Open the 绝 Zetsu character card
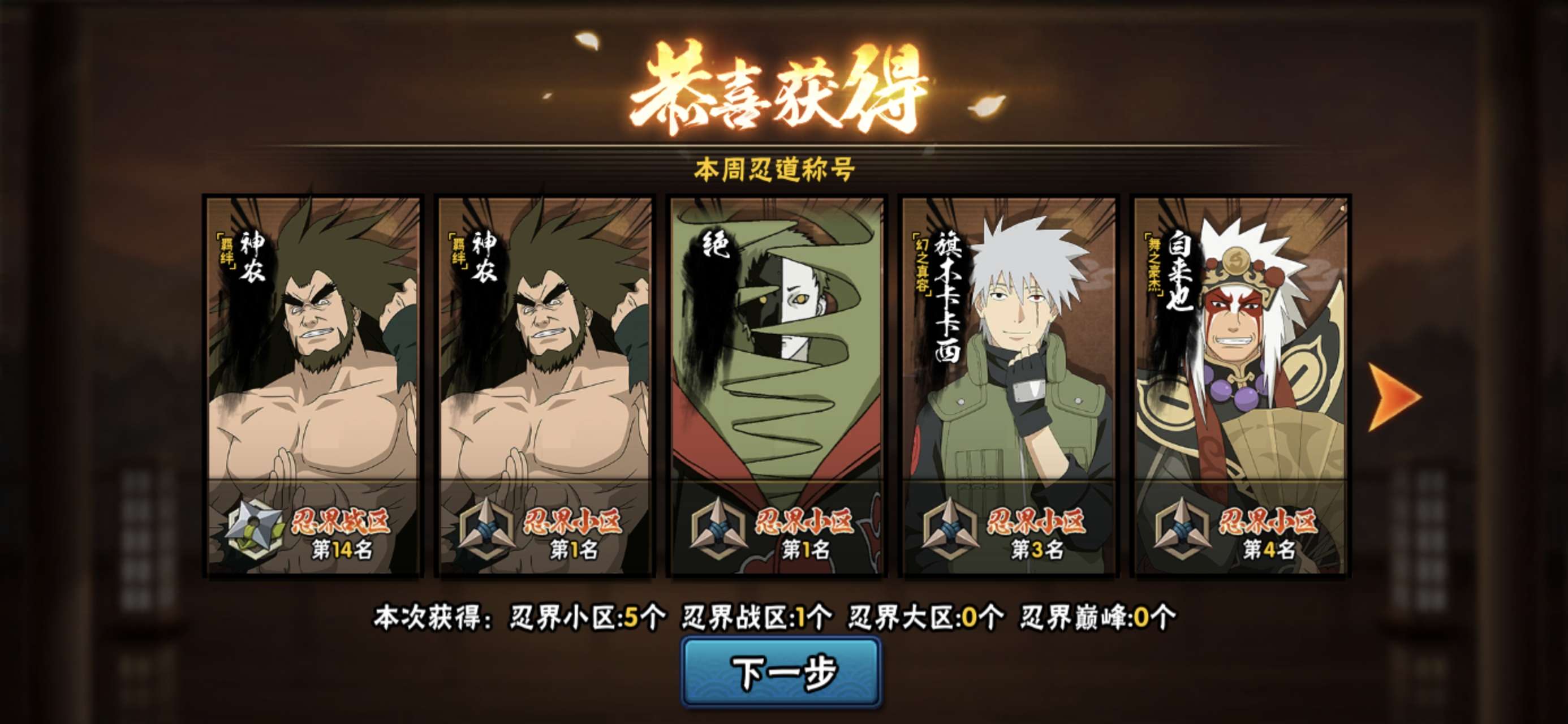Screen dimensions: 1568x724 point(776,385)
